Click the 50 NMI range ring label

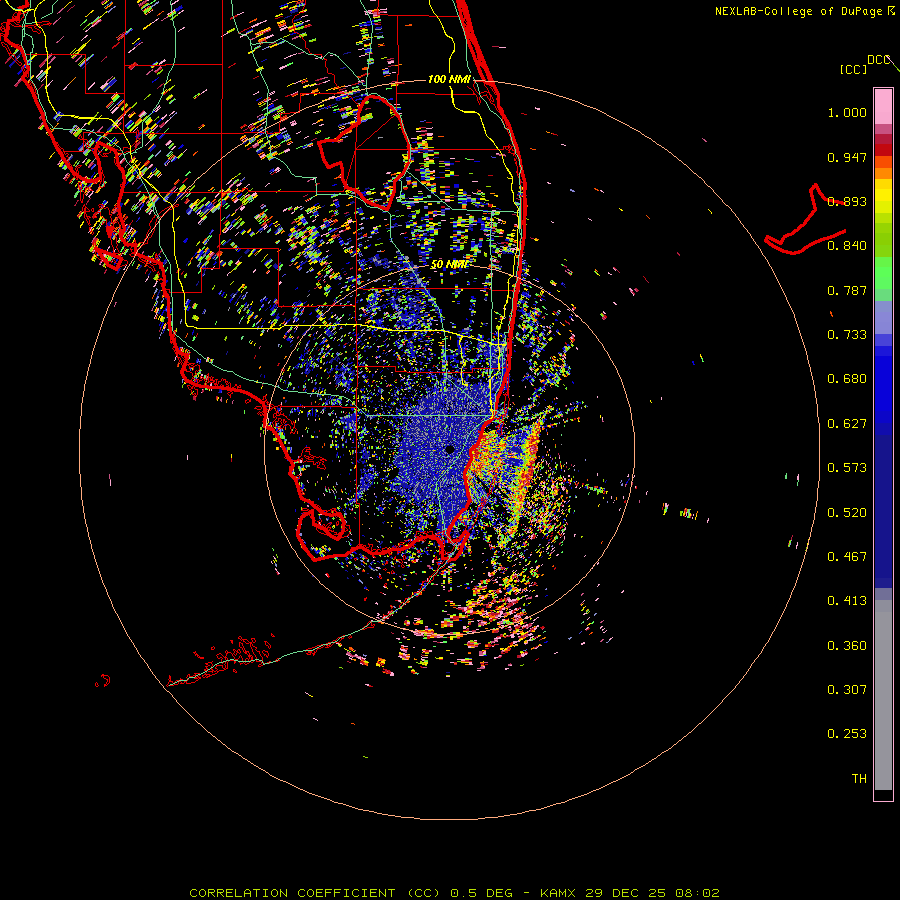449,265
